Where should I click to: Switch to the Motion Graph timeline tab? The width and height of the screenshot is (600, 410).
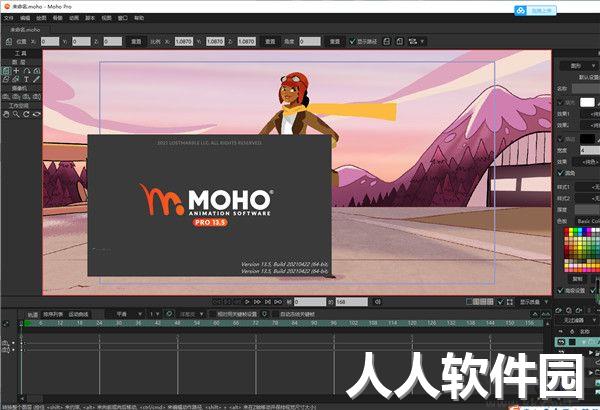point(78,314)
